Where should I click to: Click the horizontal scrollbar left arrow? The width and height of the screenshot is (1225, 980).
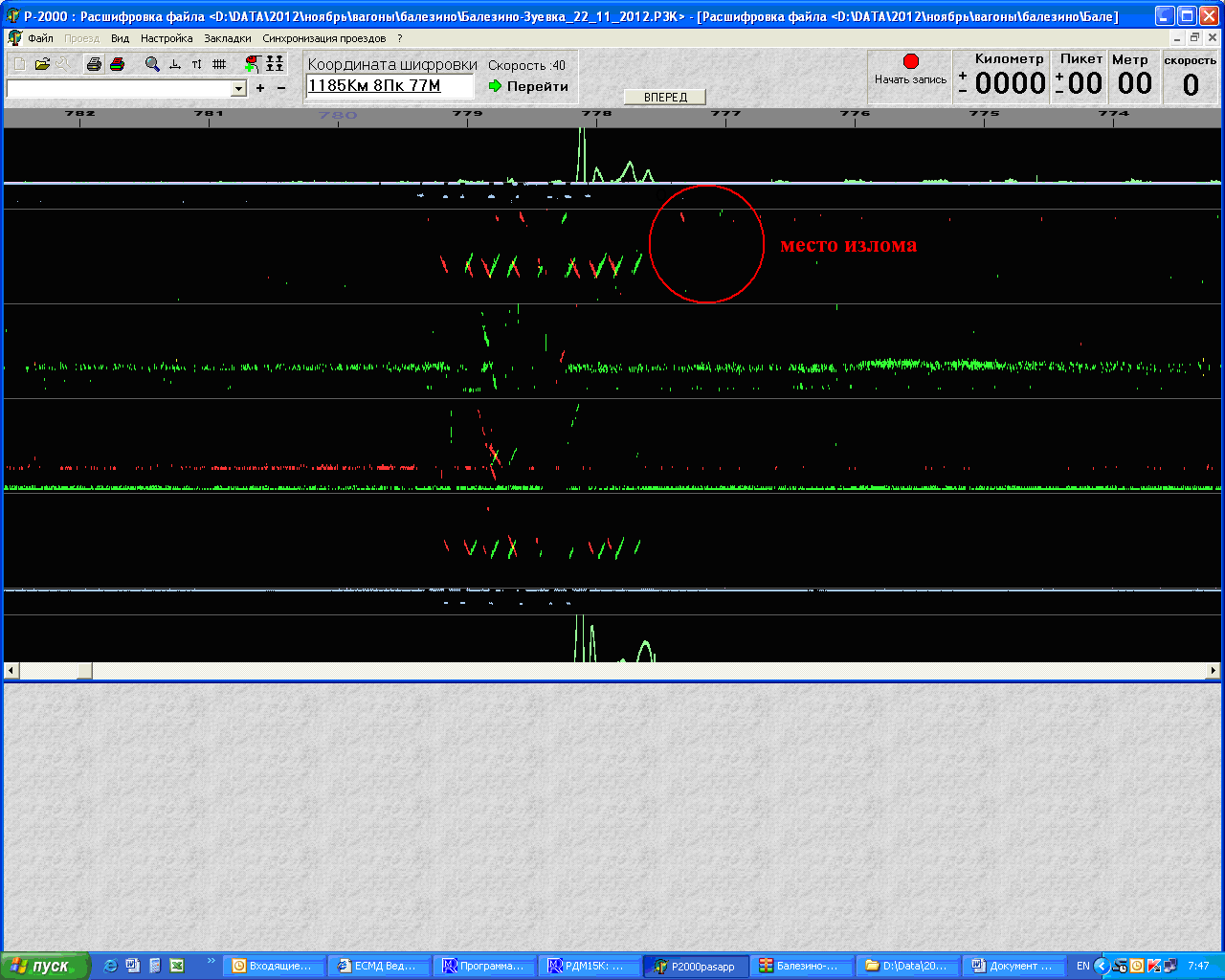pos(11,671)
